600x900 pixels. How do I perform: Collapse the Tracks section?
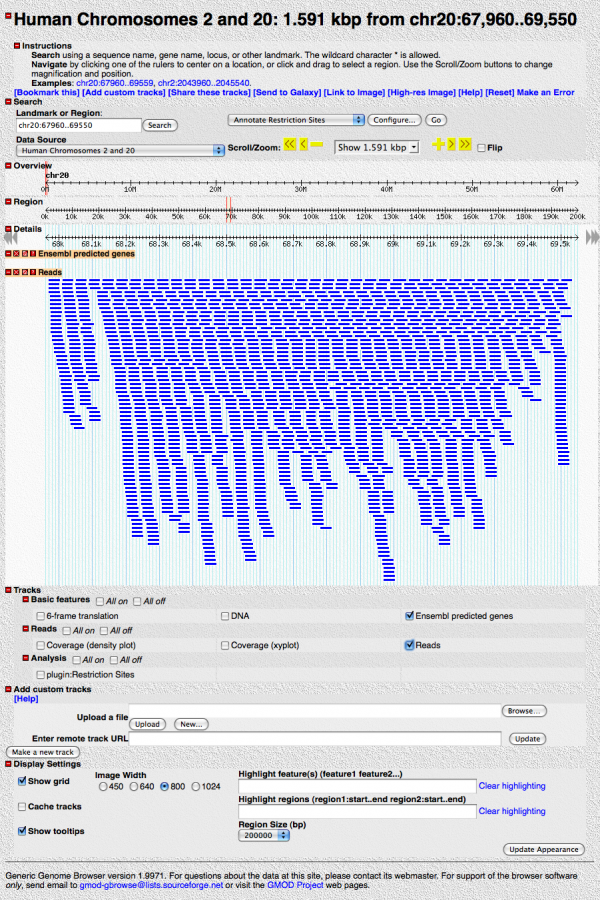click(x=9, y=589)
